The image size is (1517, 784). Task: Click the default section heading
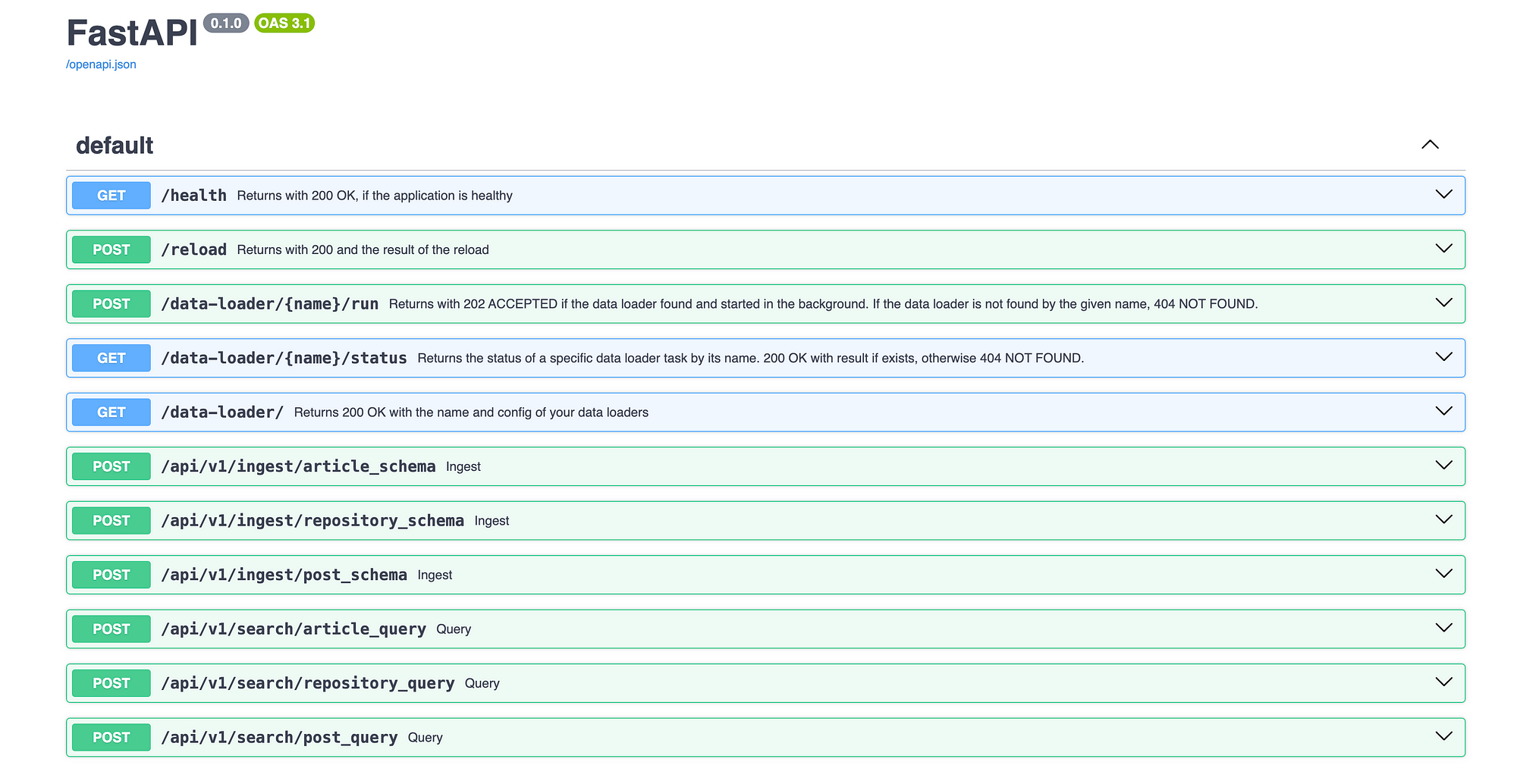point(115,145)
